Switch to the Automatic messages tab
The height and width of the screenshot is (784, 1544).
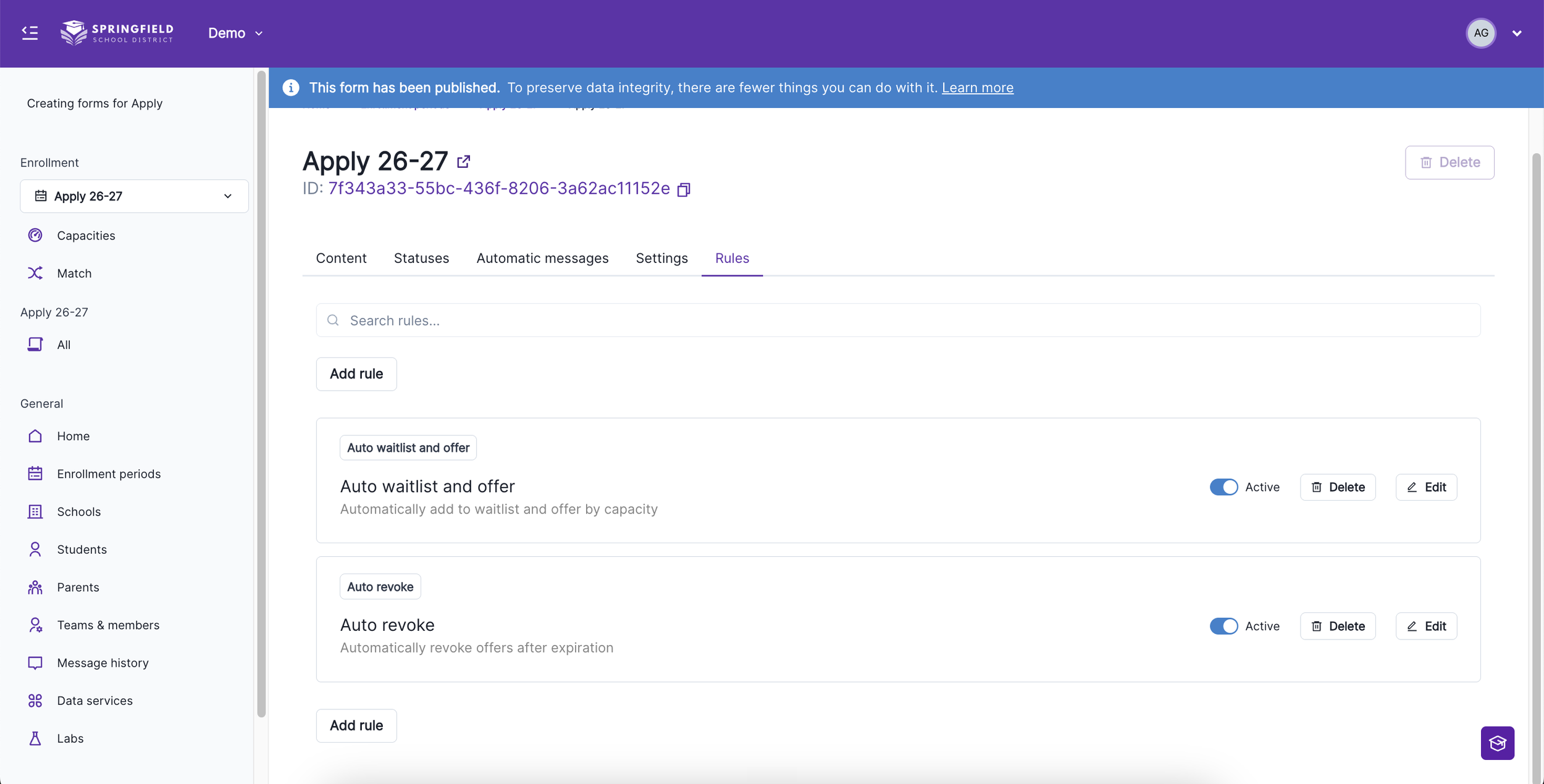coord(542,258)
